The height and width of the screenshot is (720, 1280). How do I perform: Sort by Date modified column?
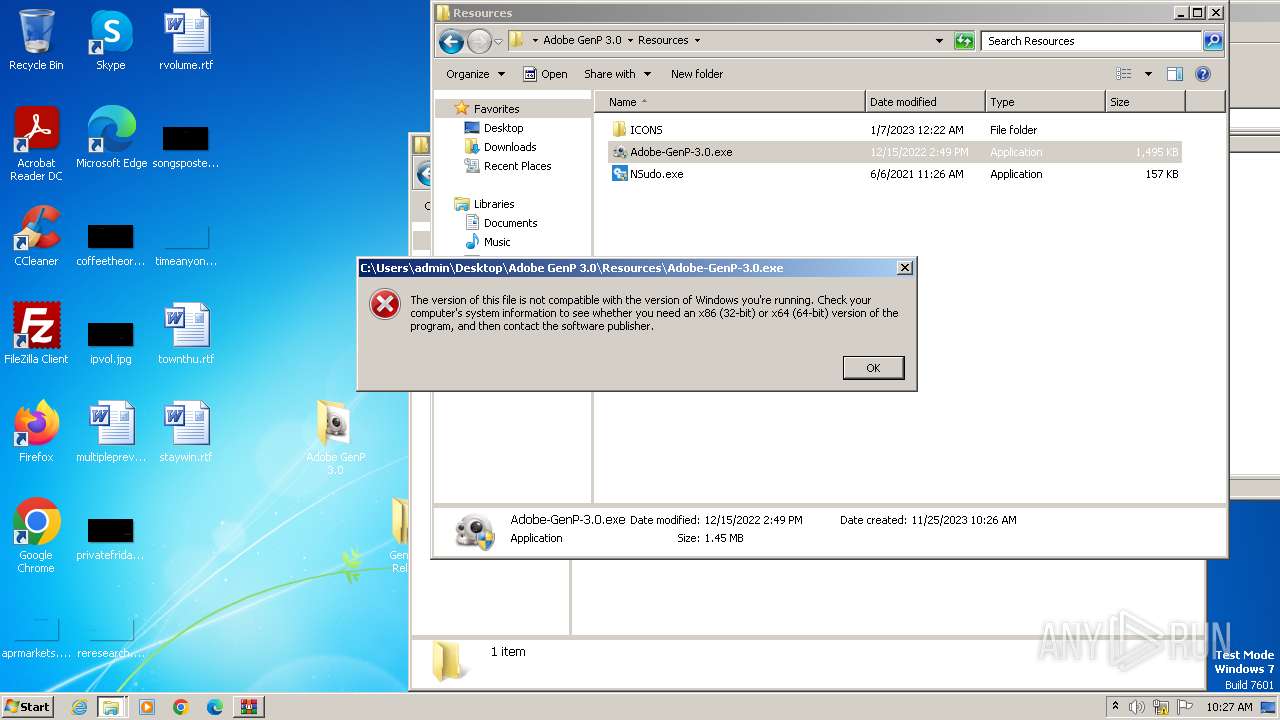point(925,102)
